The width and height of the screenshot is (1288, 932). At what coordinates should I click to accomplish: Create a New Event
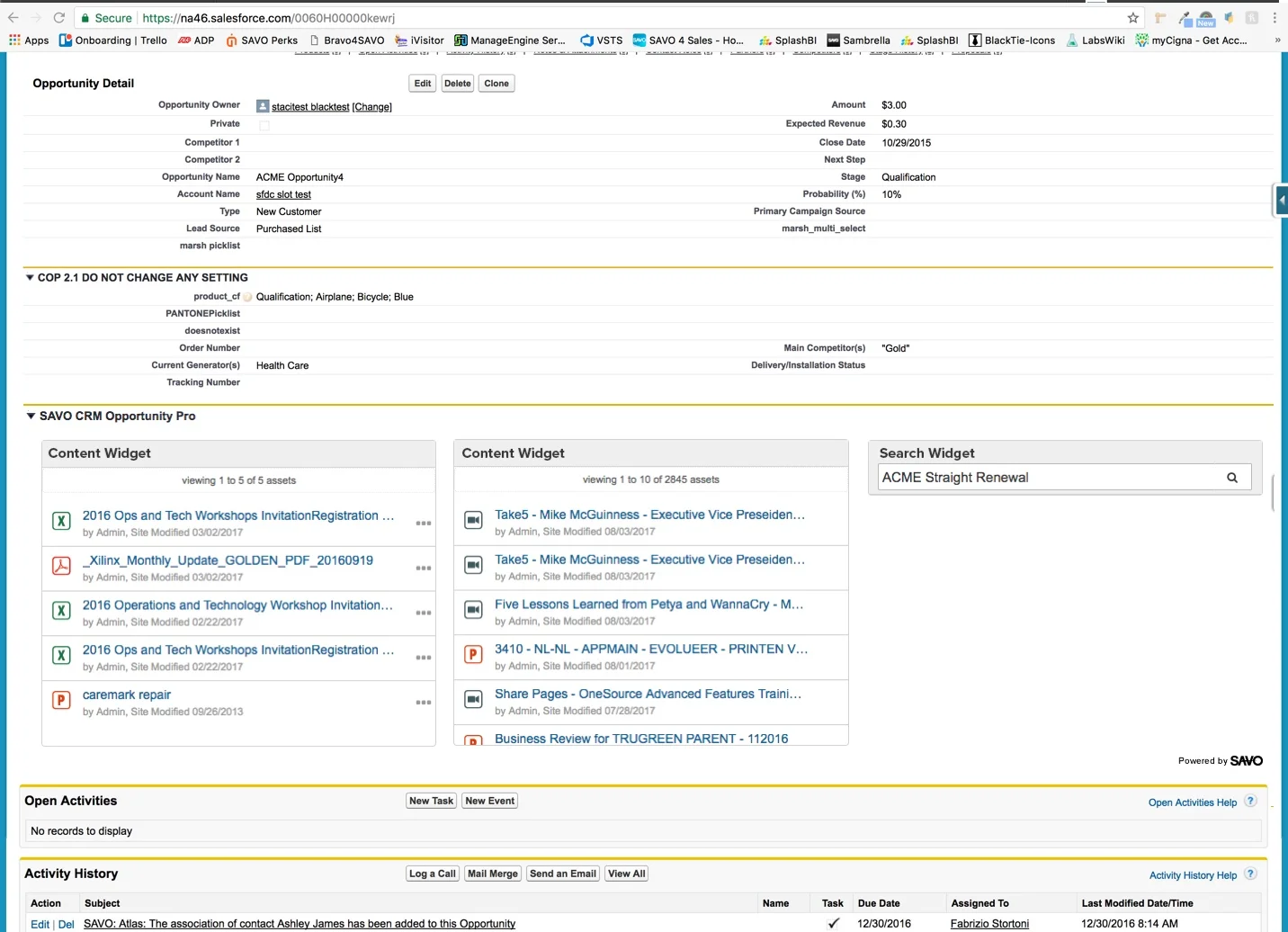490,801
